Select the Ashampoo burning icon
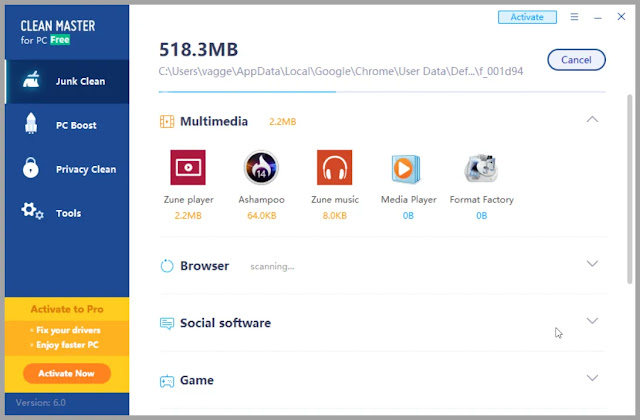 pyautogui.click(x=261, y=167)
